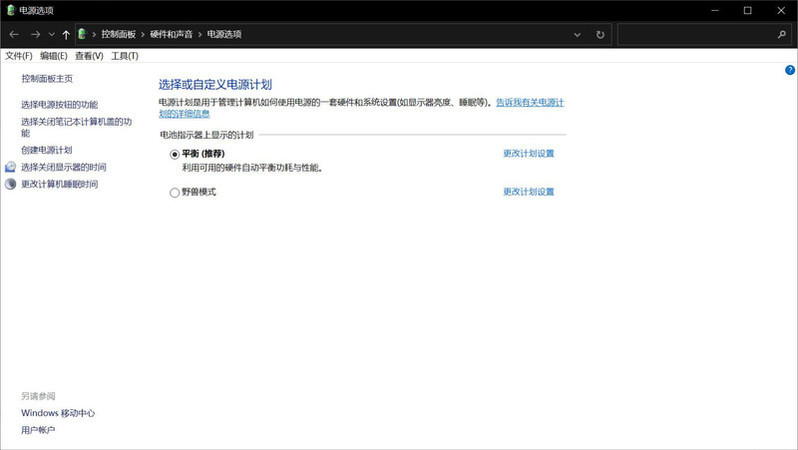The height and width of the screenshot is (450, 798).
Task: Open Windows 移动中心 link
Action: [x=58, y=413]
